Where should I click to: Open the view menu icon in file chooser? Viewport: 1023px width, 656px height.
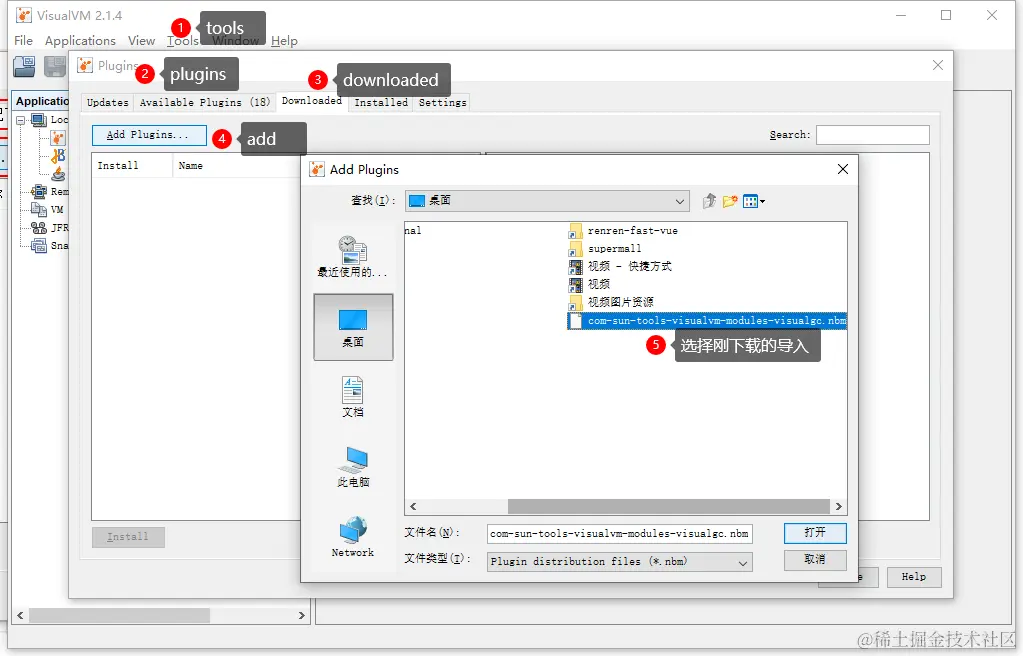click(754, 201)
